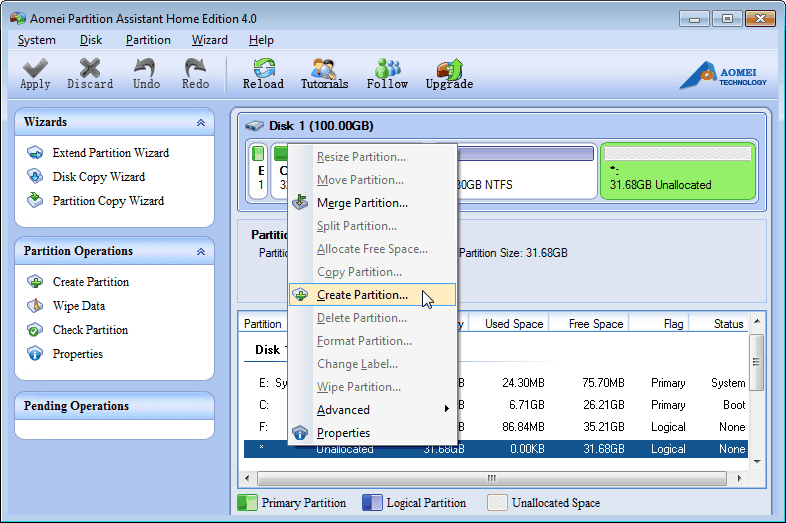Open the Help menu
786x523 pixels.
point(261,40)
